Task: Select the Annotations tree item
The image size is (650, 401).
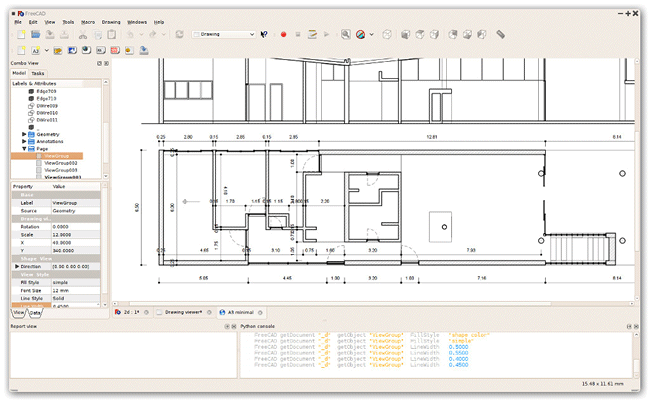Action: [x=50, y=140]
